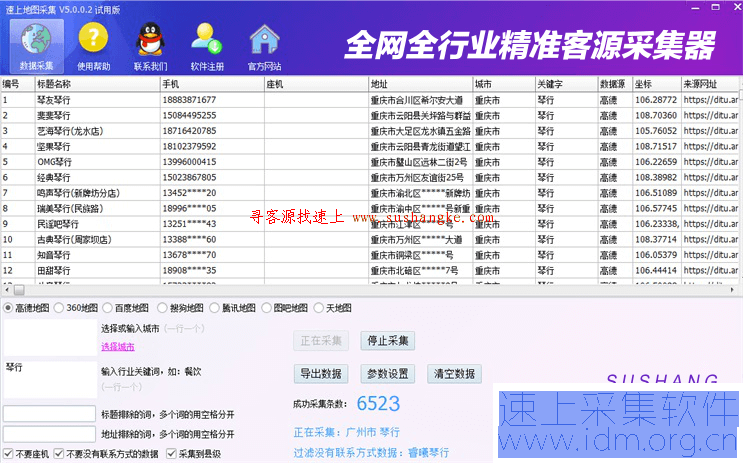This screenshot has width=743, height=463.
Task: Click the 标题排除的词 input field
Action: click(49, 414)
